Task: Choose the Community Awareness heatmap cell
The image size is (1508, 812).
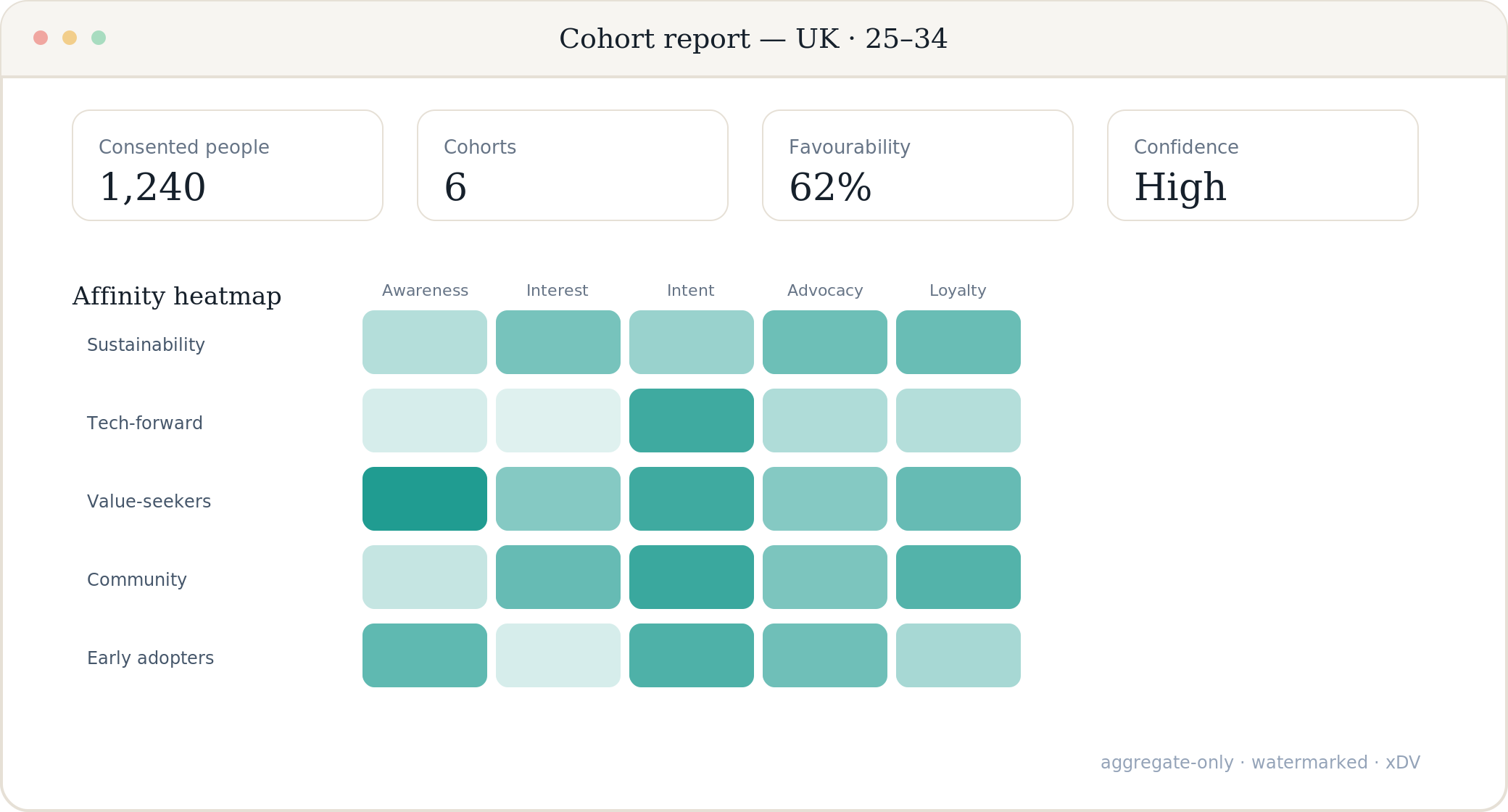Action: [x=425, y=577]
